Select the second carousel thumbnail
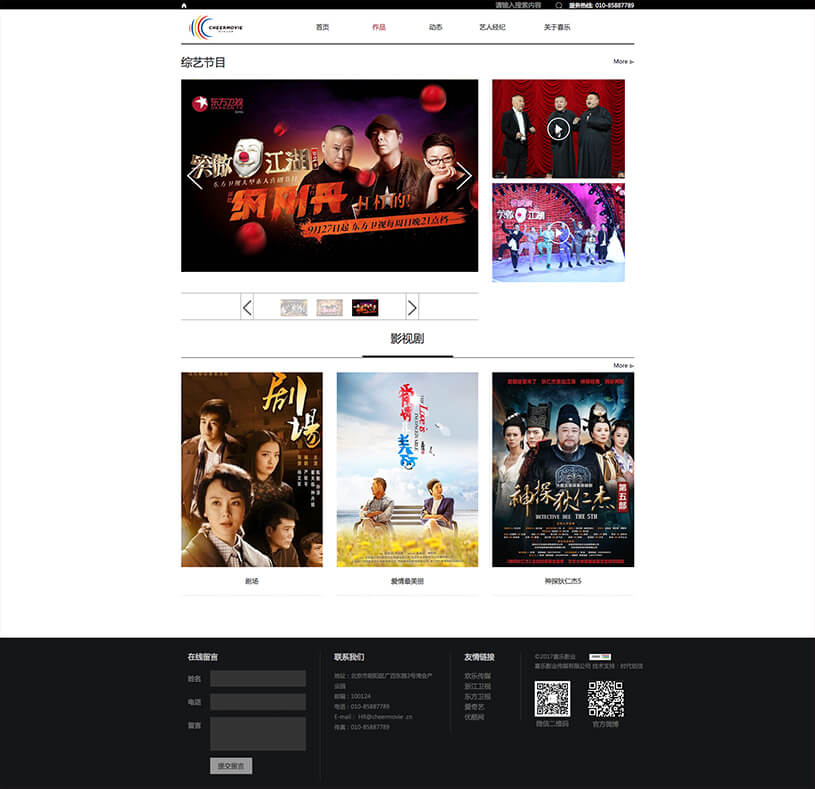The width and height of the screenshot is (815, 789). pyautogui.click(x=330, y=308)
